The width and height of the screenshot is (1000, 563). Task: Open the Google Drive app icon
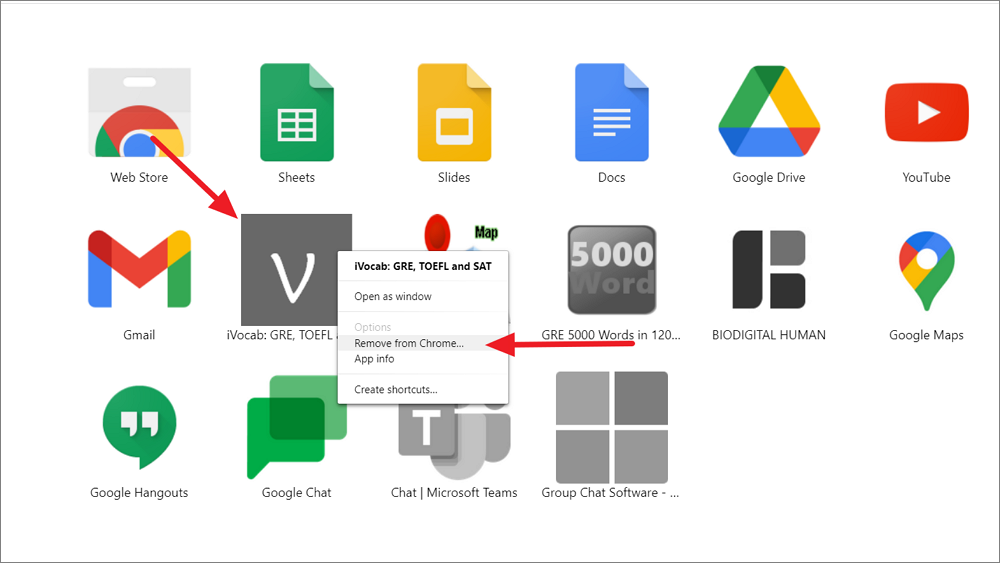[x=769, y=111]
